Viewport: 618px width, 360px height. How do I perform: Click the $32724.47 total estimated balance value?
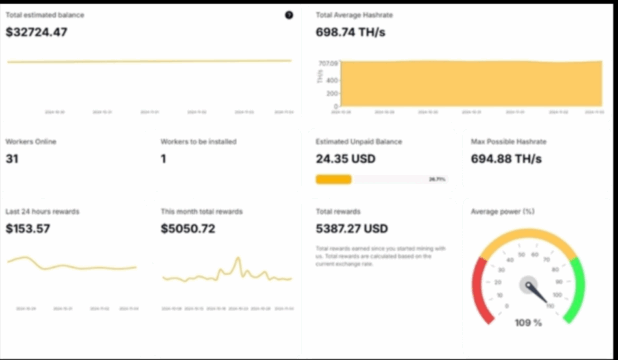tap(37, 32)
